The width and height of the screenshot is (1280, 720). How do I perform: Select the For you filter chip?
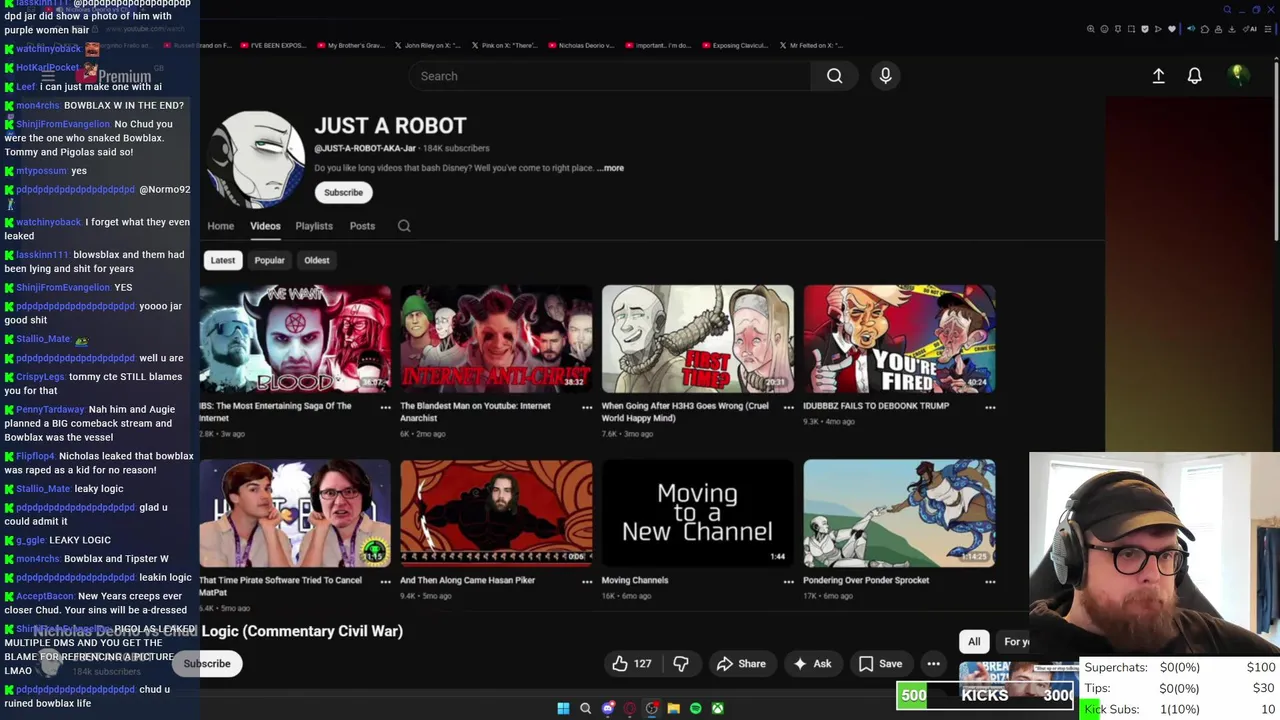coord(1015,642)
